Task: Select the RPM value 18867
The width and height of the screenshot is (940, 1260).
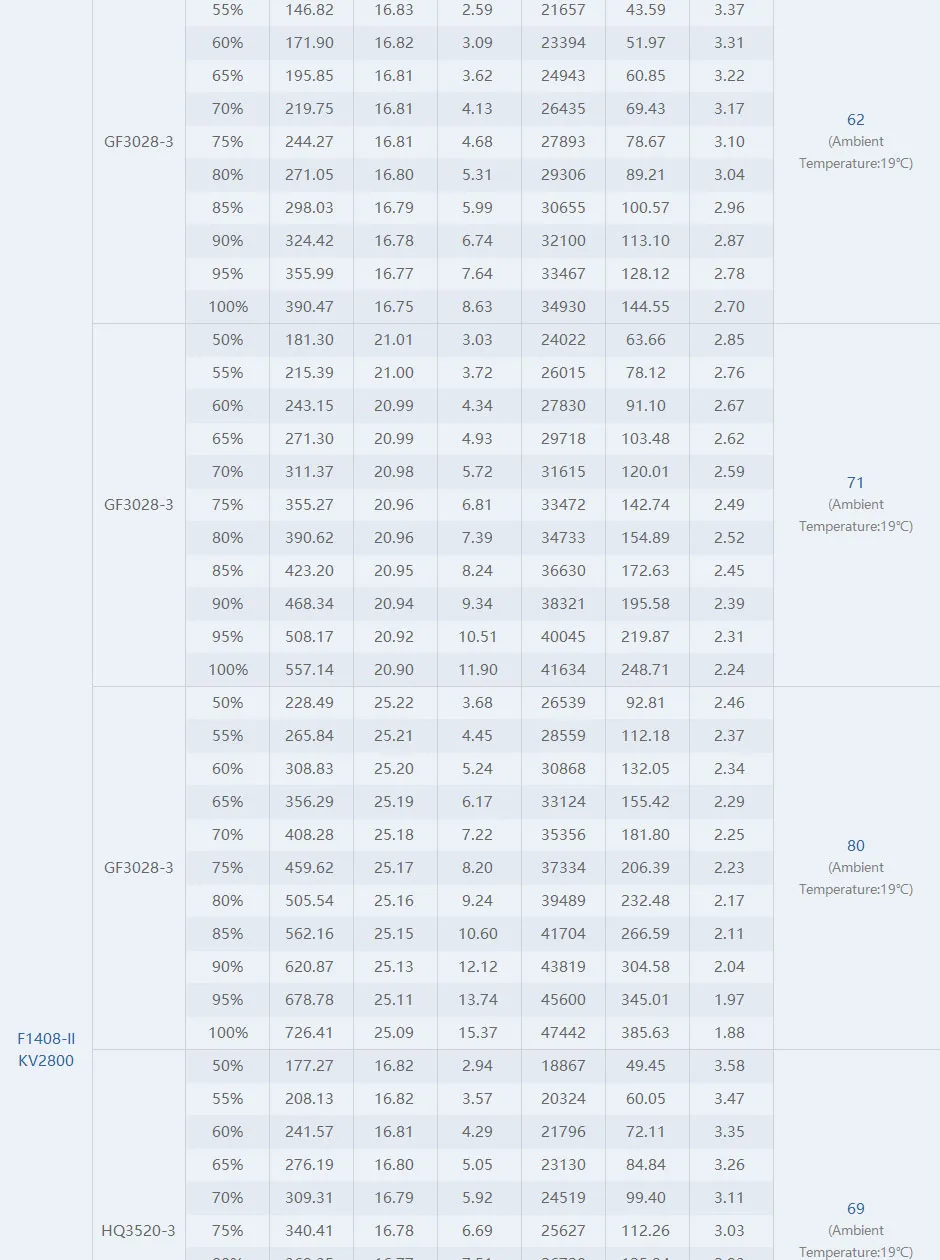Action: (x=563, y=1065)
